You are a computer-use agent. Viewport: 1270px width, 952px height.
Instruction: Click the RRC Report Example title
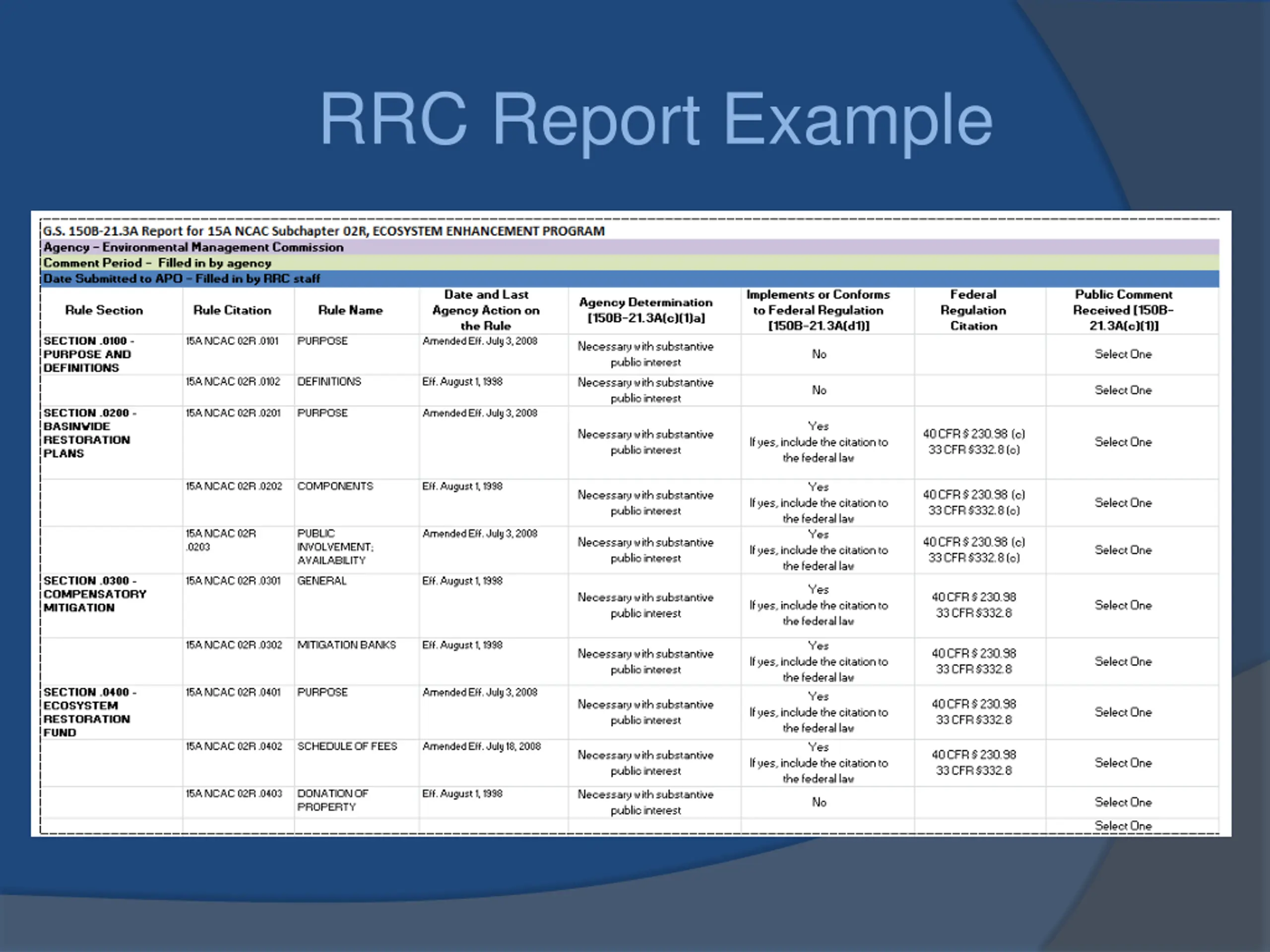click(656, 119)
